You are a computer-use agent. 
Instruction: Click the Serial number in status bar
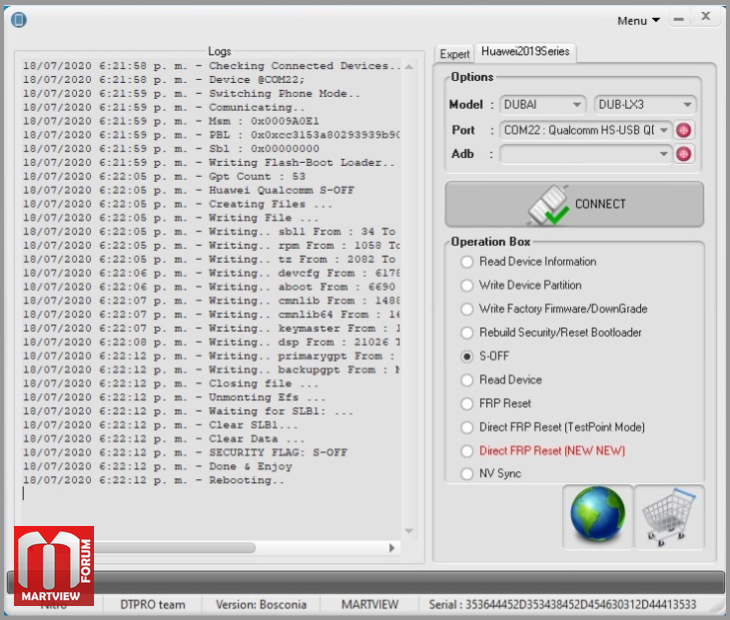click(562, 605)
